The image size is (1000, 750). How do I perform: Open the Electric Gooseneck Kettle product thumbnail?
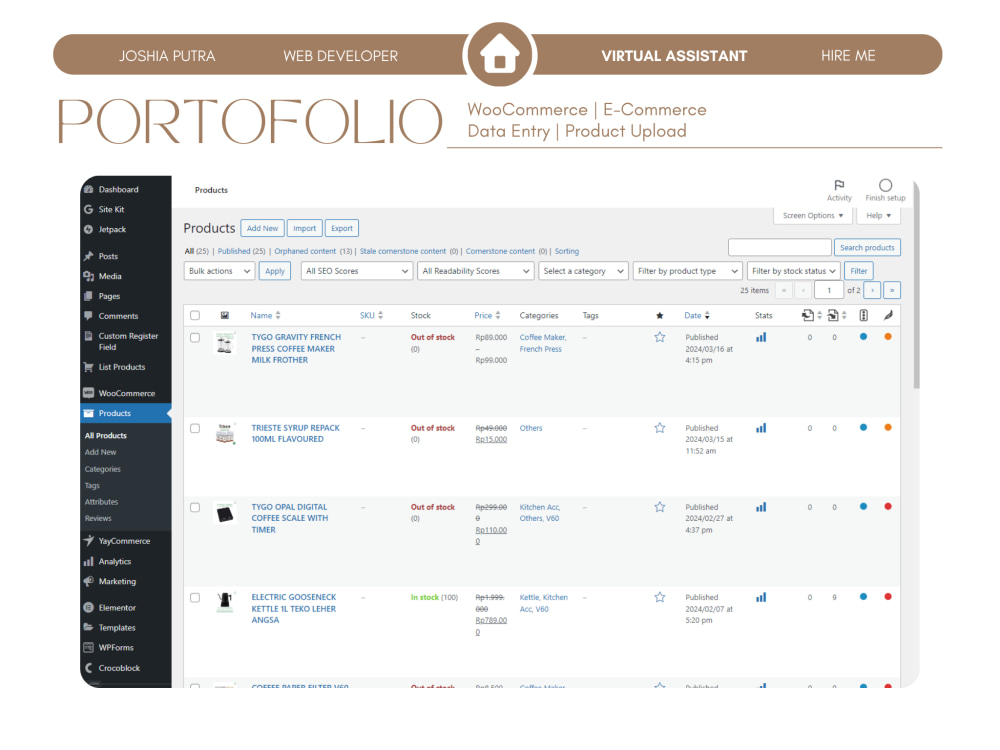click(x=224, y=602)
